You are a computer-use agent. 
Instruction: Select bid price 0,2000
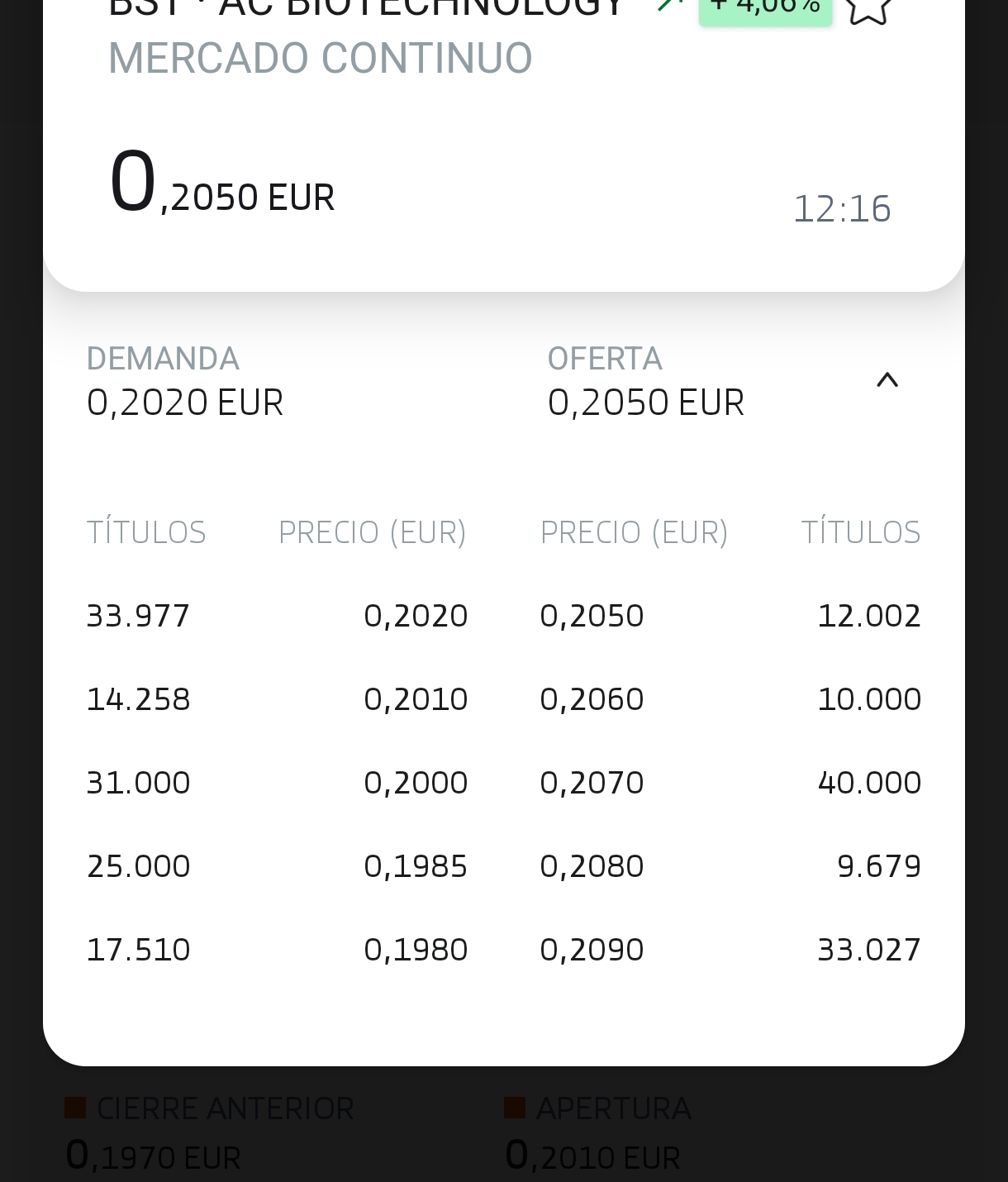[416, 783]
